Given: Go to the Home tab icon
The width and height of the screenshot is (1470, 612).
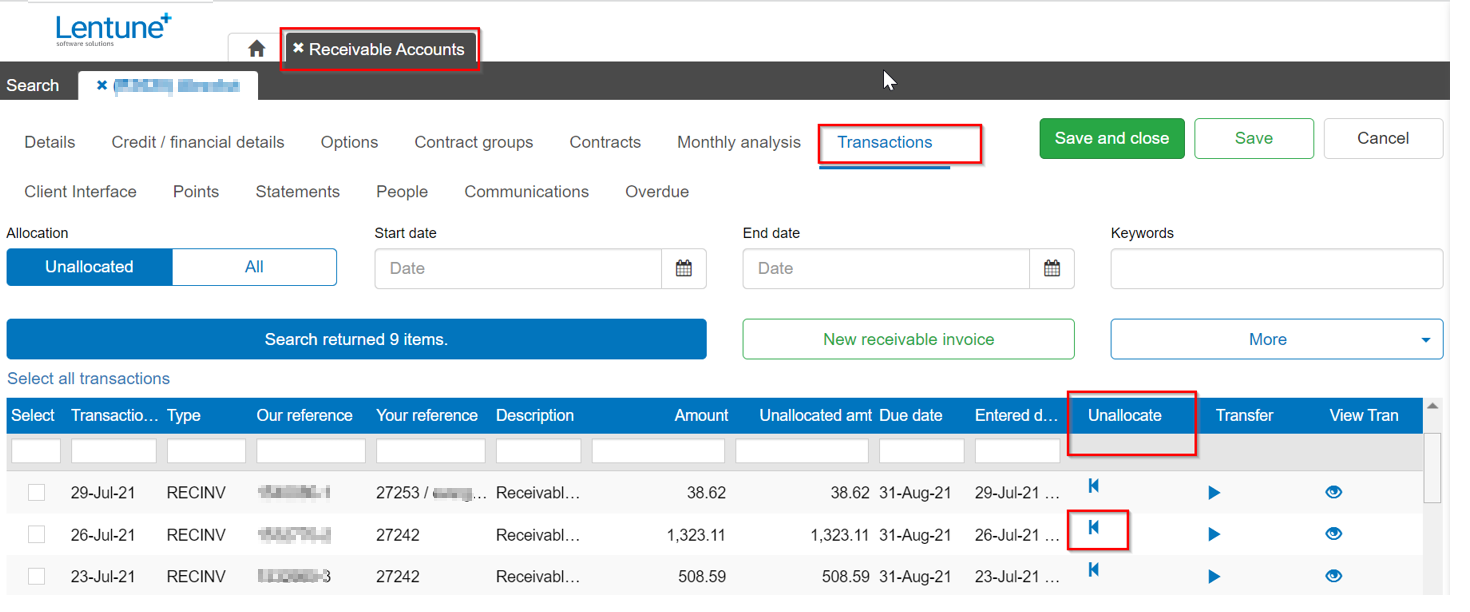Looking at the screenshot, I should pos(257,49).
